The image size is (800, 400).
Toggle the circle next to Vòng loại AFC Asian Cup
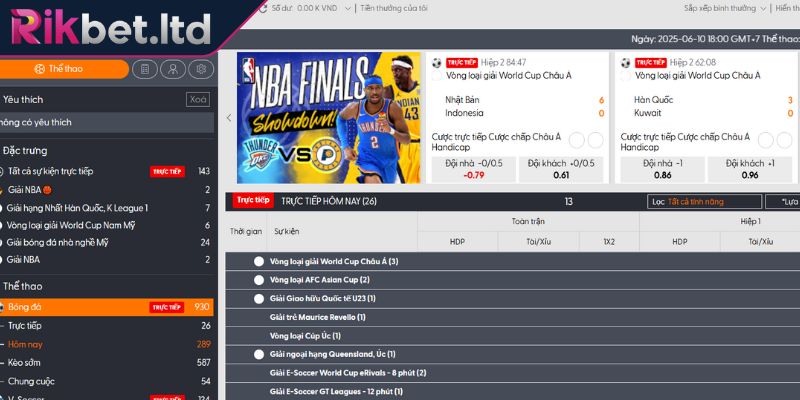point(259,280)
